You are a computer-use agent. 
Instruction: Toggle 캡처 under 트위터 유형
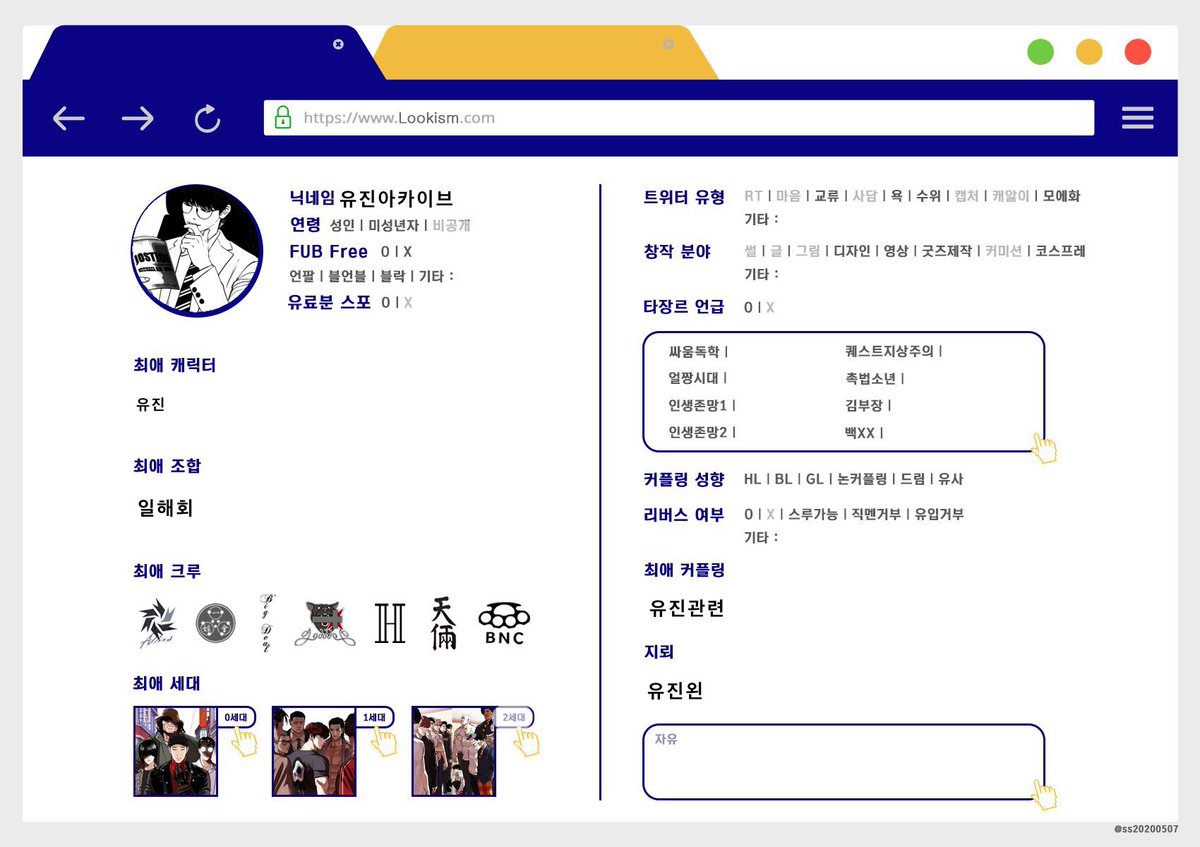tap(967, 196)
